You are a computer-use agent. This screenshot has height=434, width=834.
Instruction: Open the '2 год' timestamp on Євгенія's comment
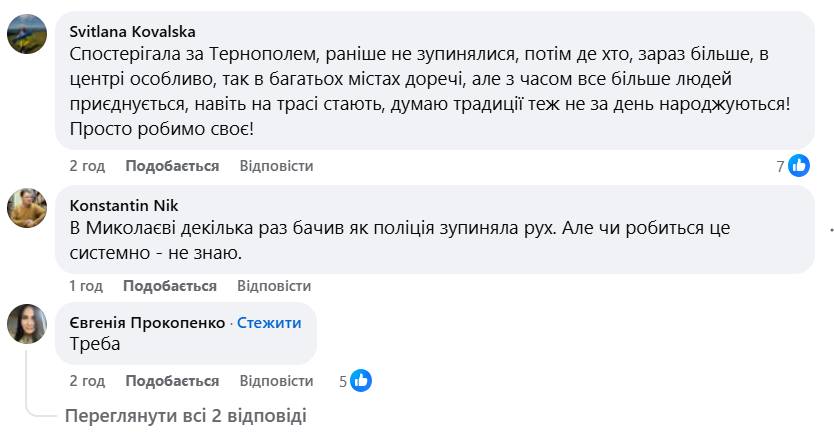point(87,381)
